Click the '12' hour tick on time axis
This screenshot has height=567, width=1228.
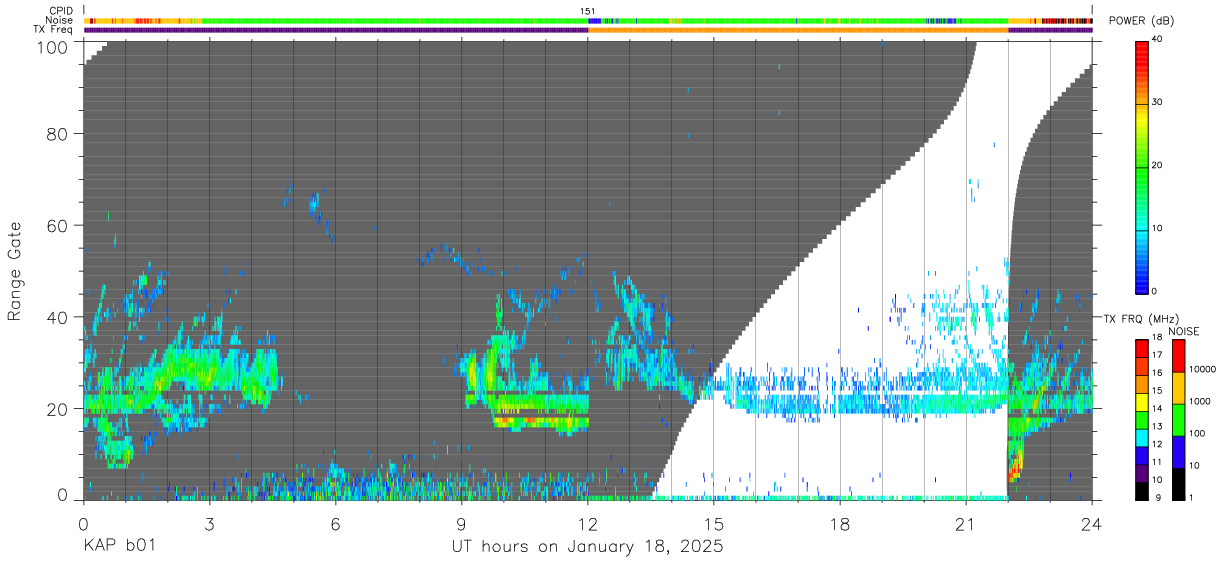pos(588,525)
